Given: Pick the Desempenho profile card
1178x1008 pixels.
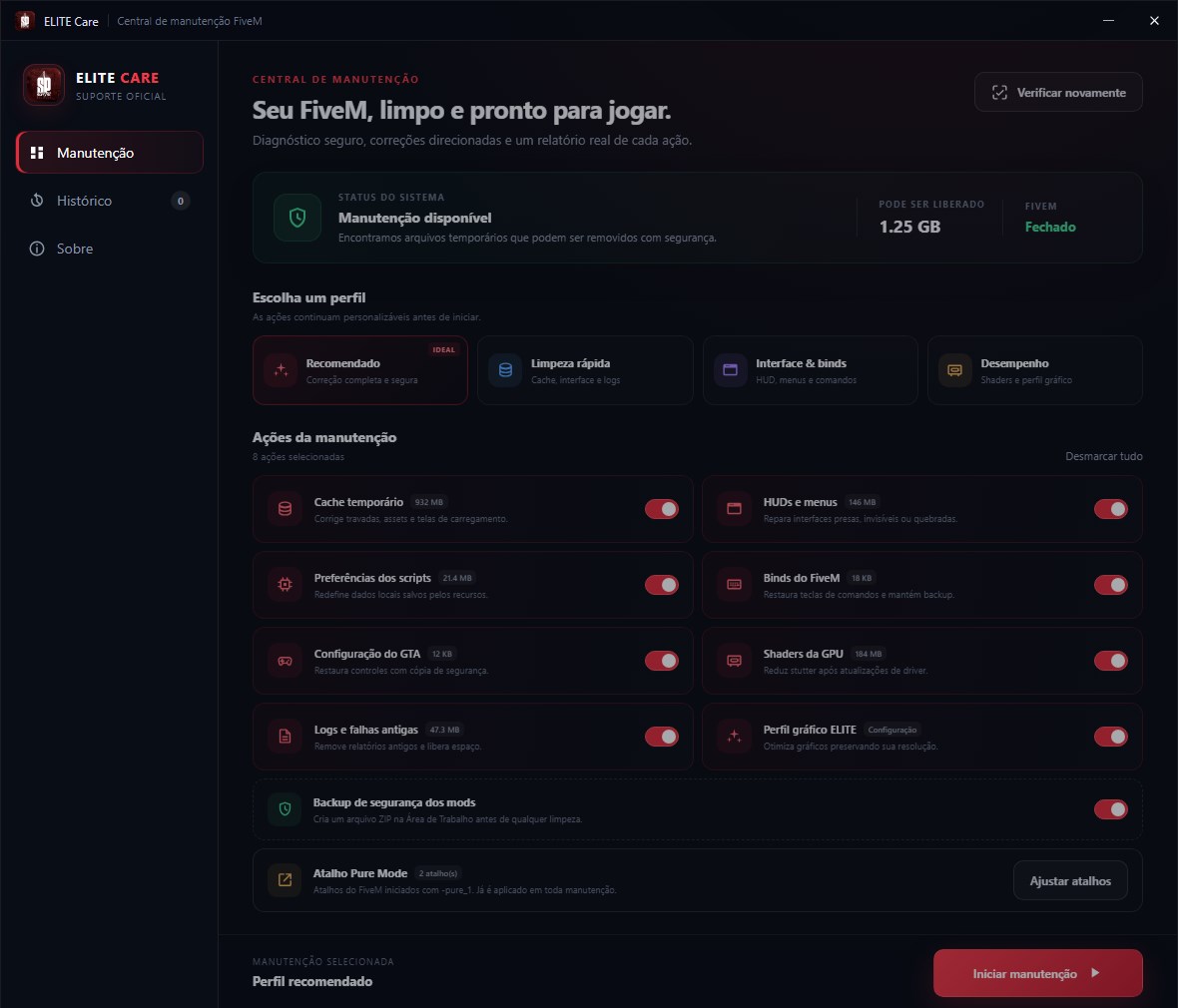Looking at the screenshot, I should tap(1034, 370).
